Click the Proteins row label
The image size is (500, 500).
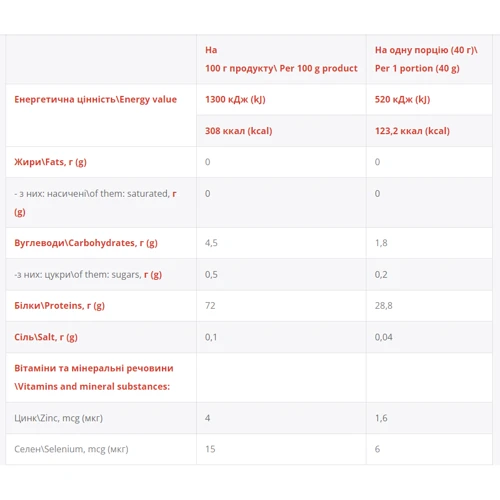[x=59, y=306]
